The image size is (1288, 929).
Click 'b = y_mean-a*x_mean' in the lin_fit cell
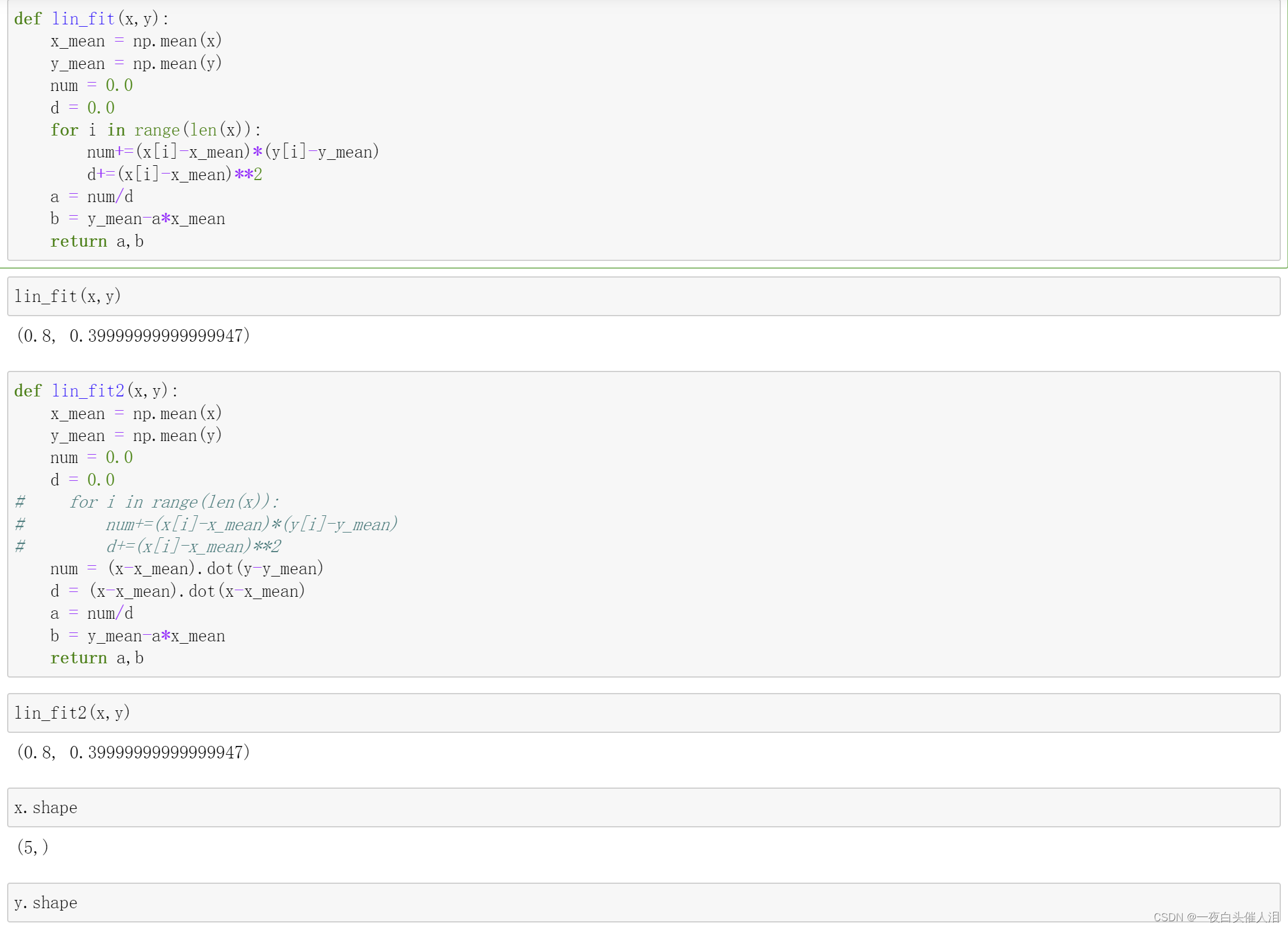click(x=138, y=219)
